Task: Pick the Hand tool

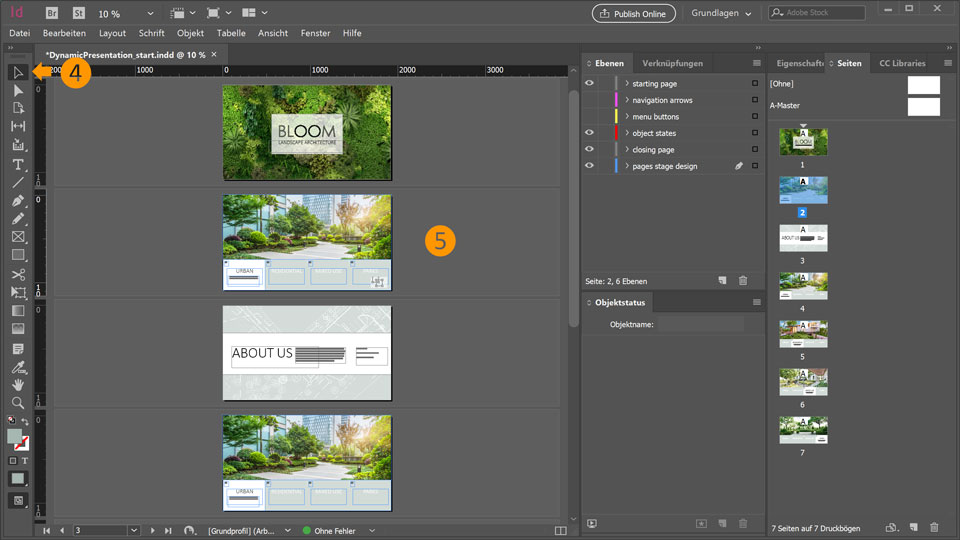Action: [x=18, y=384]
